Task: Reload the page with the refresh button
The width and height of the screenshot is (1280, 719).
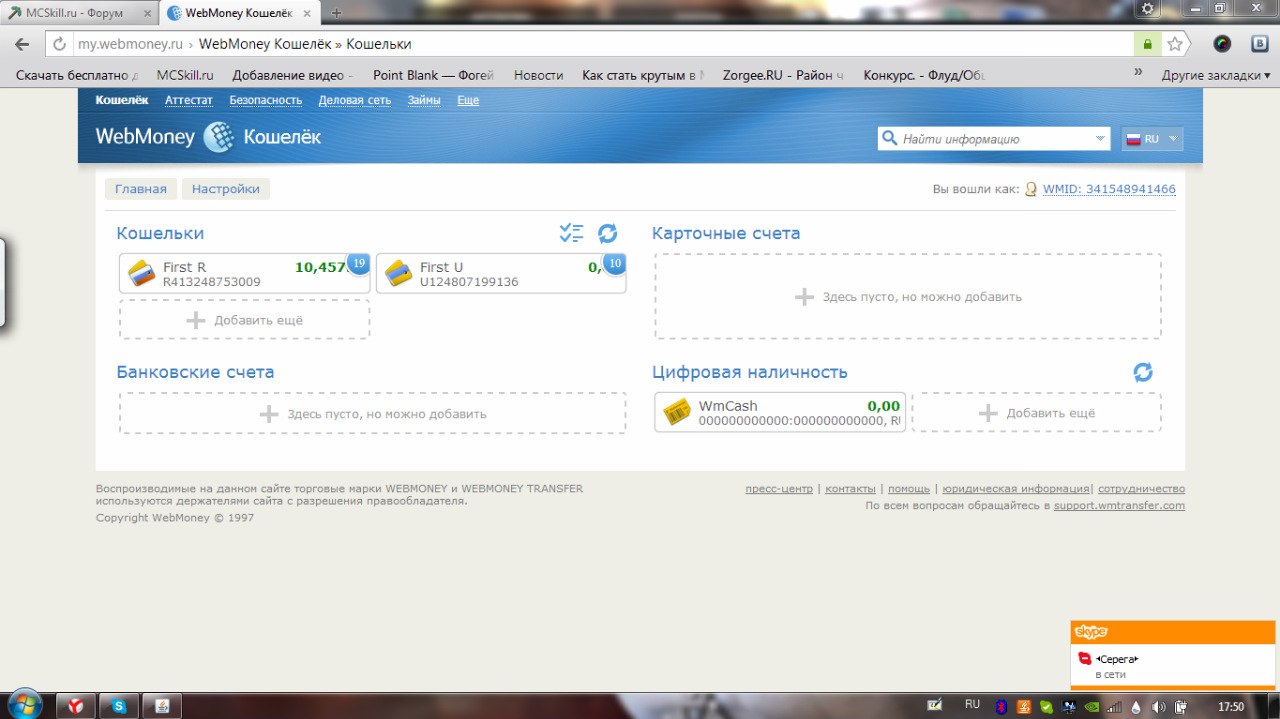Action: coord(60,44)
